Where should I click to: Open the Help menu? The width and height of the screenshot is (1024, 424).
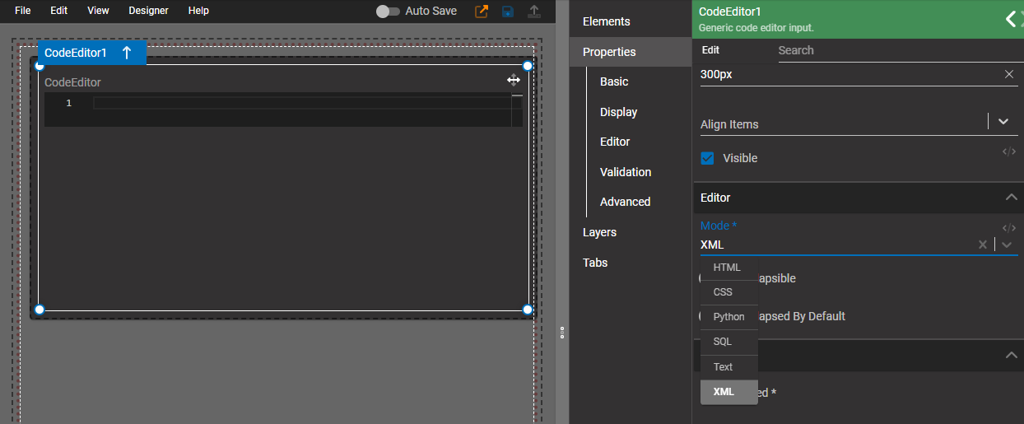(199, 10)
